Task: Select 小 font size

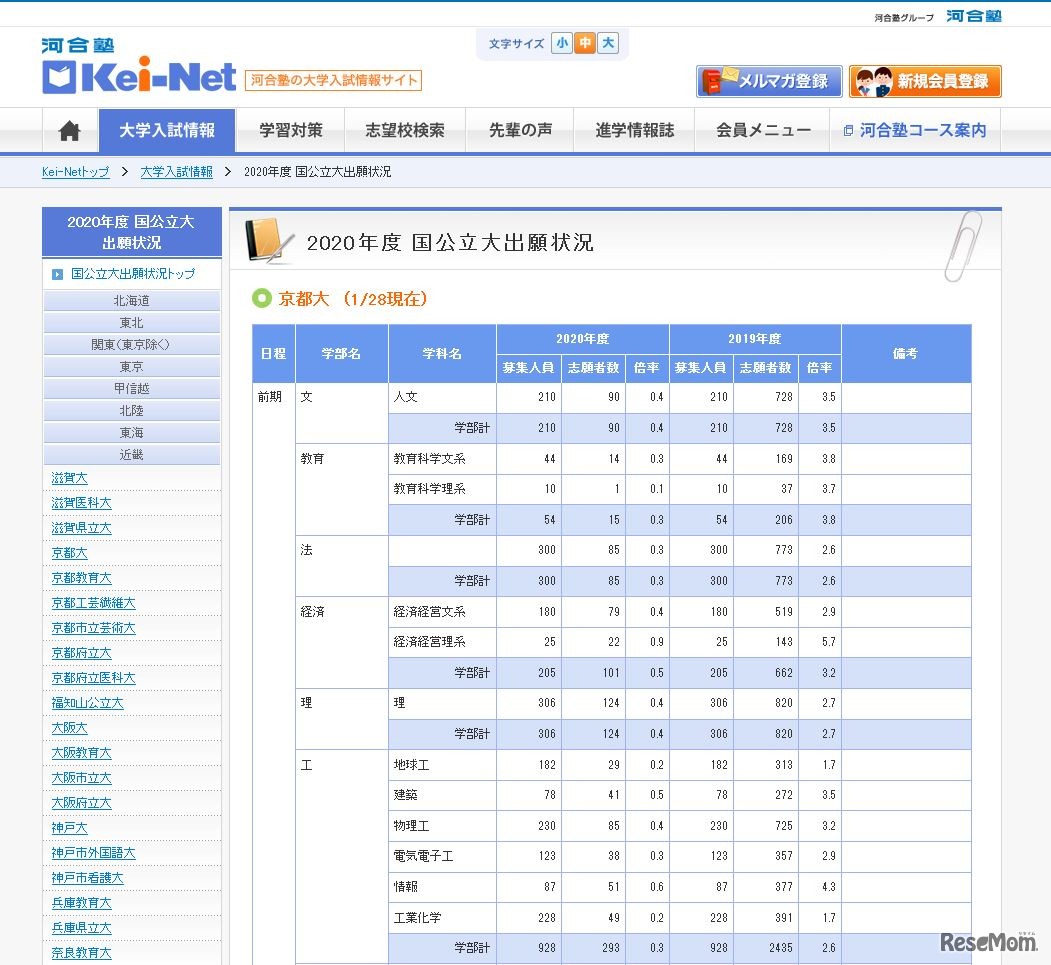Action: 562,43
